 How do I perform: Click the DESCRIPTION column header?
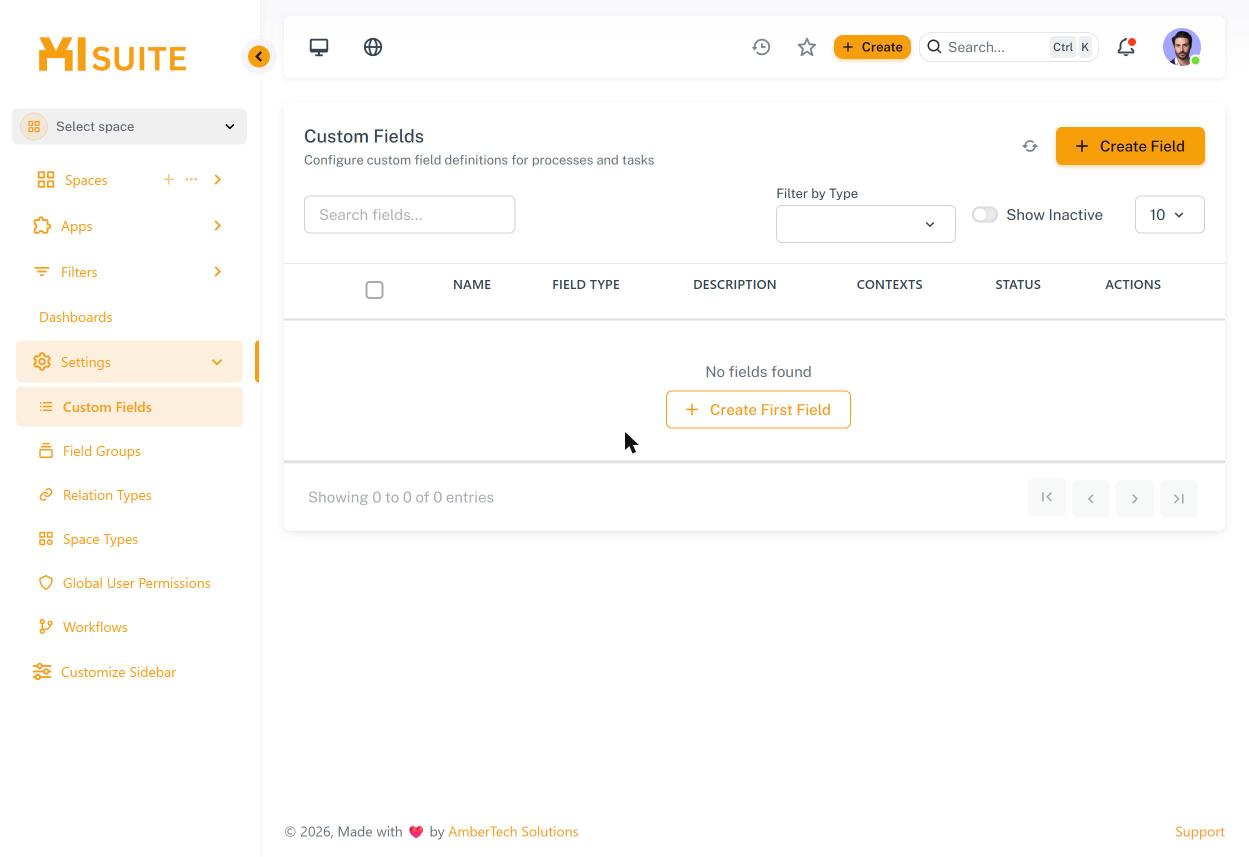point(735,285)
